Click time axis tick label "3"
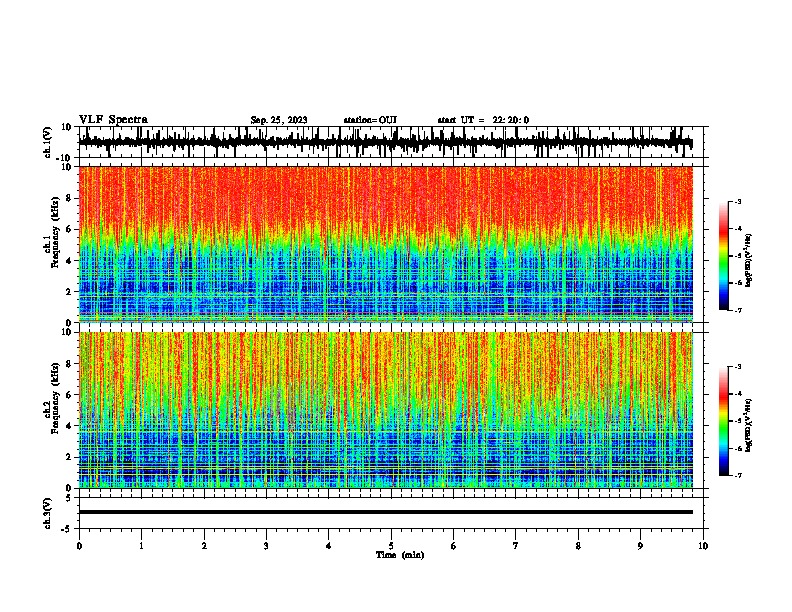 [x=266, y=546]
